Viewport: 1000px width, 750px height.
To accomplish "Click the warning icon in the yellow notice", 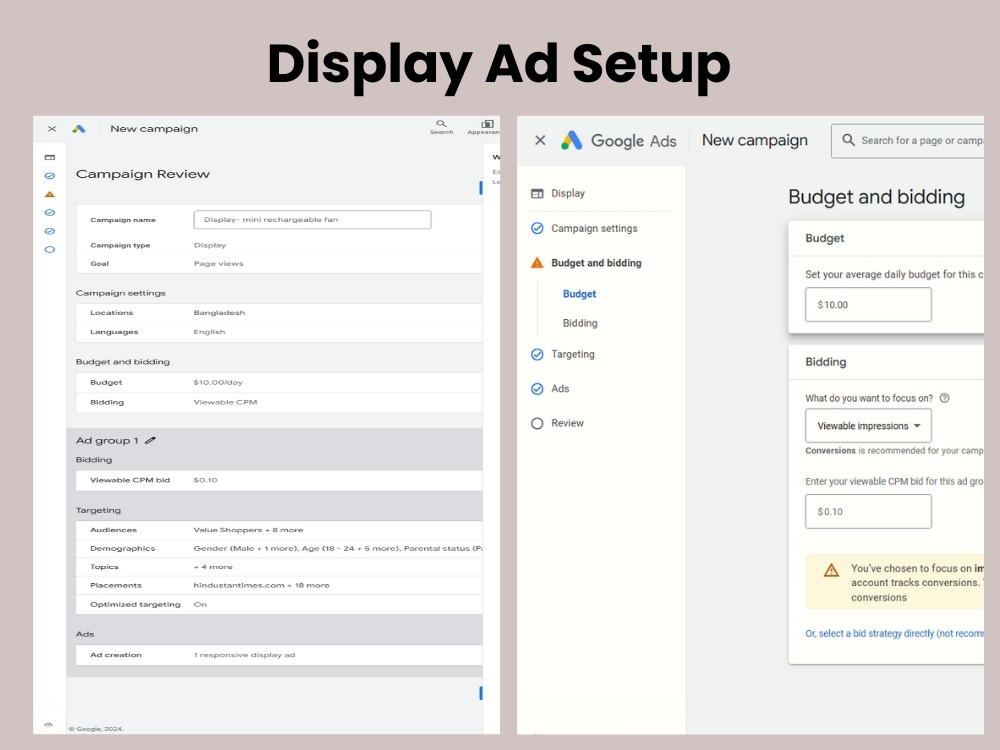I will pos(831,570).
